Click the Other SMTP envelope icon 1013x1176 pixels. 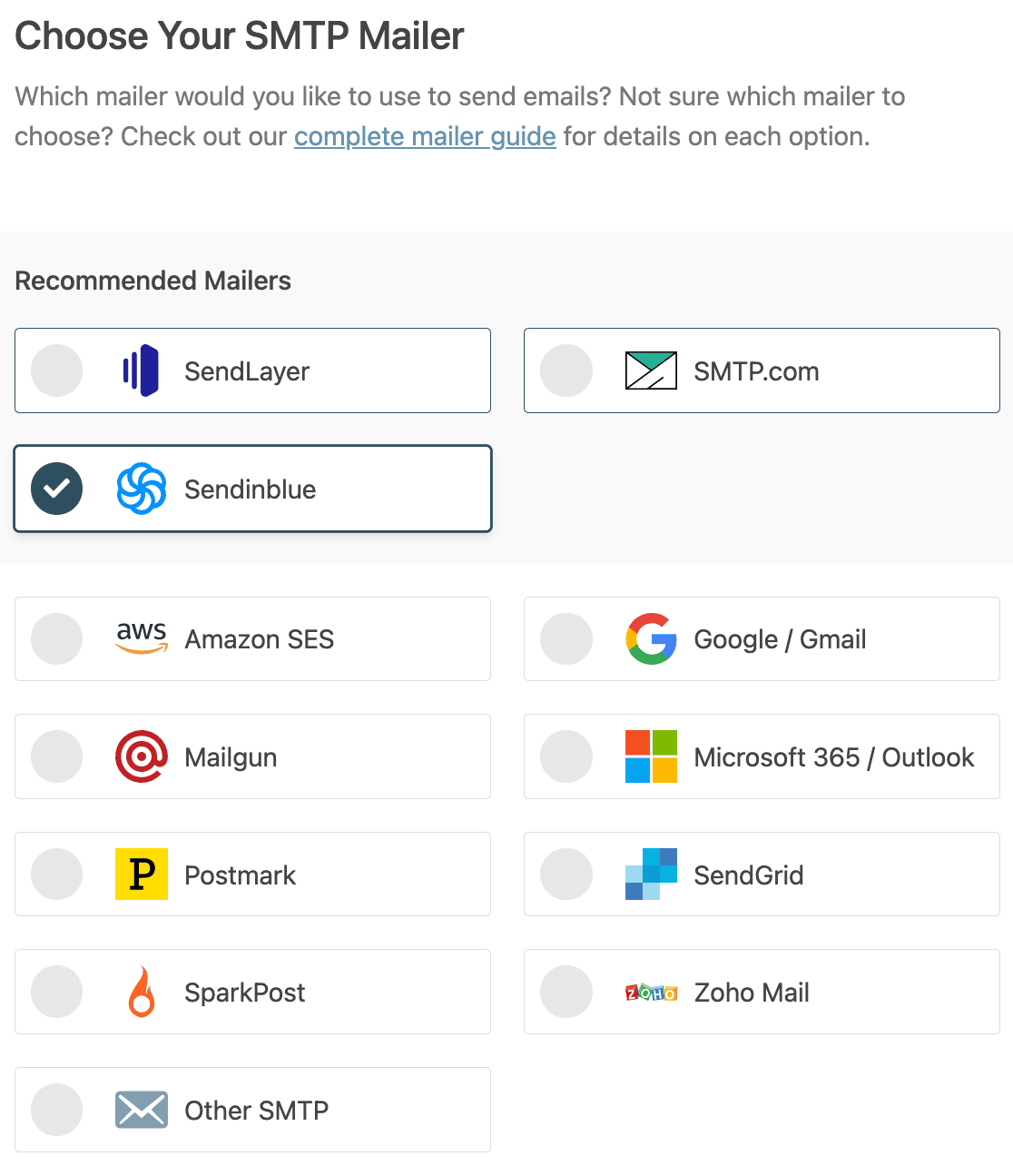pos(142,1110)
